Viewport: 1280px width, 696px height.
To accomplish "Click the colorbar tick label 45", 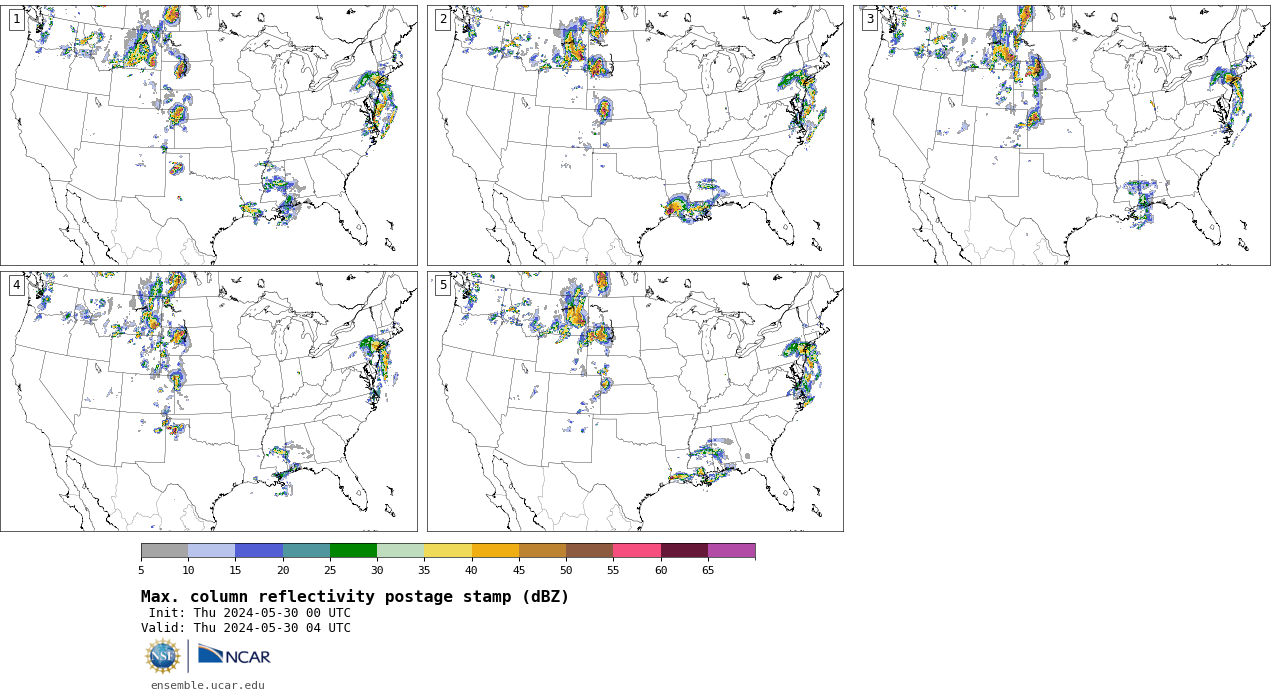I will 519,571.
